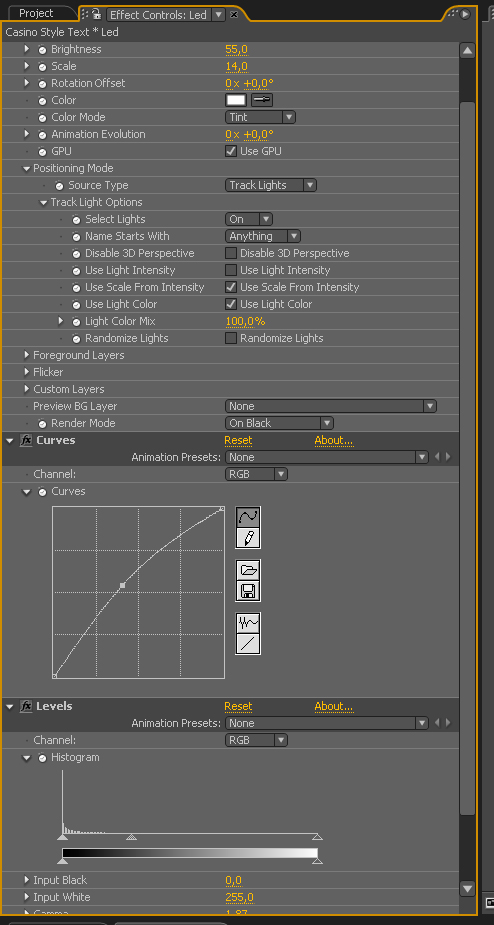Click the Rotation Offset stopwatch

click(42, 84)
